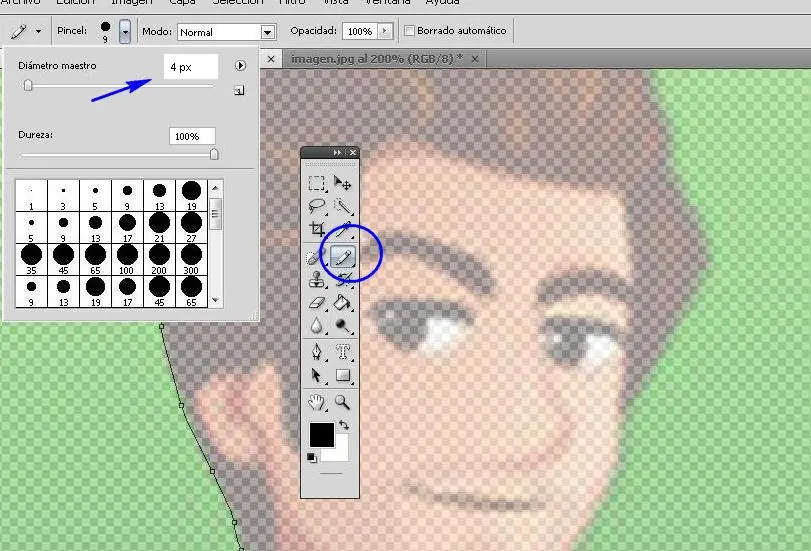Image resolution: width=811 pixels, height=551 pixels.
Task: Select the Crop tool
Action: click(x=317, y=229)
